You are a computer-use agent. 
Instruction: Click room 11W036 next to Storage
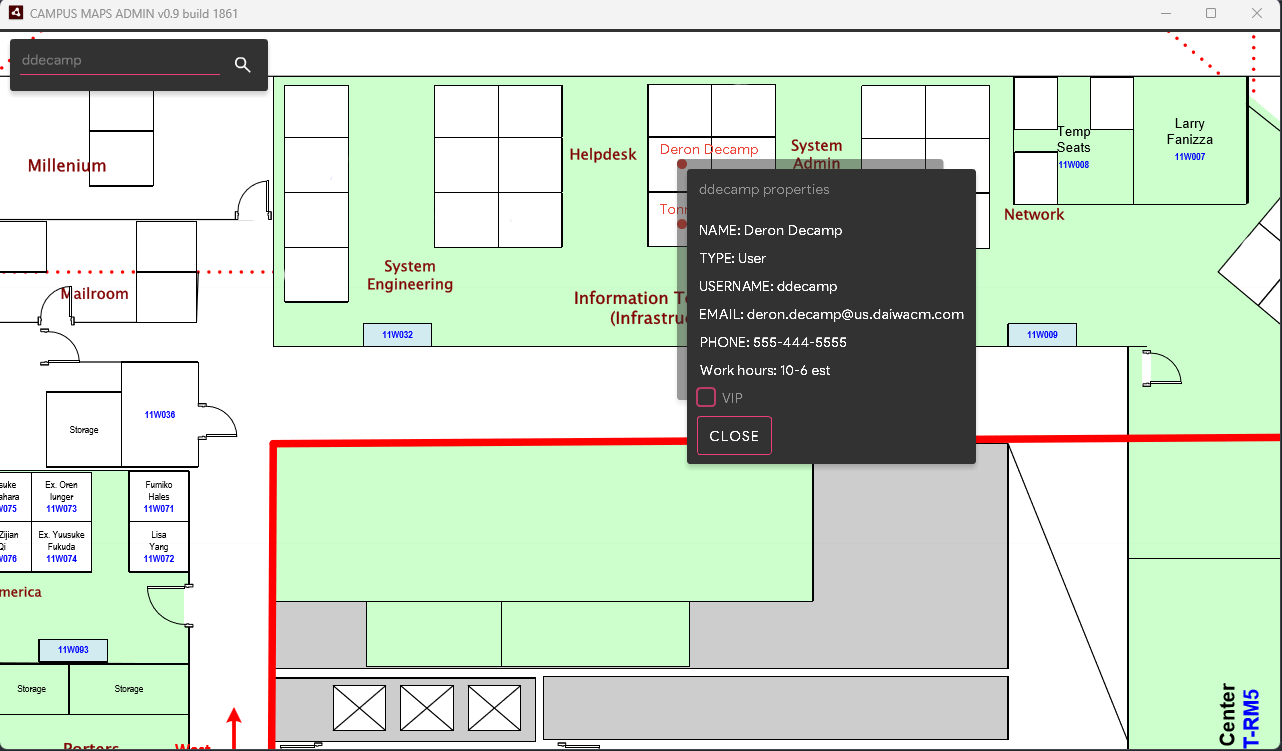160,414
